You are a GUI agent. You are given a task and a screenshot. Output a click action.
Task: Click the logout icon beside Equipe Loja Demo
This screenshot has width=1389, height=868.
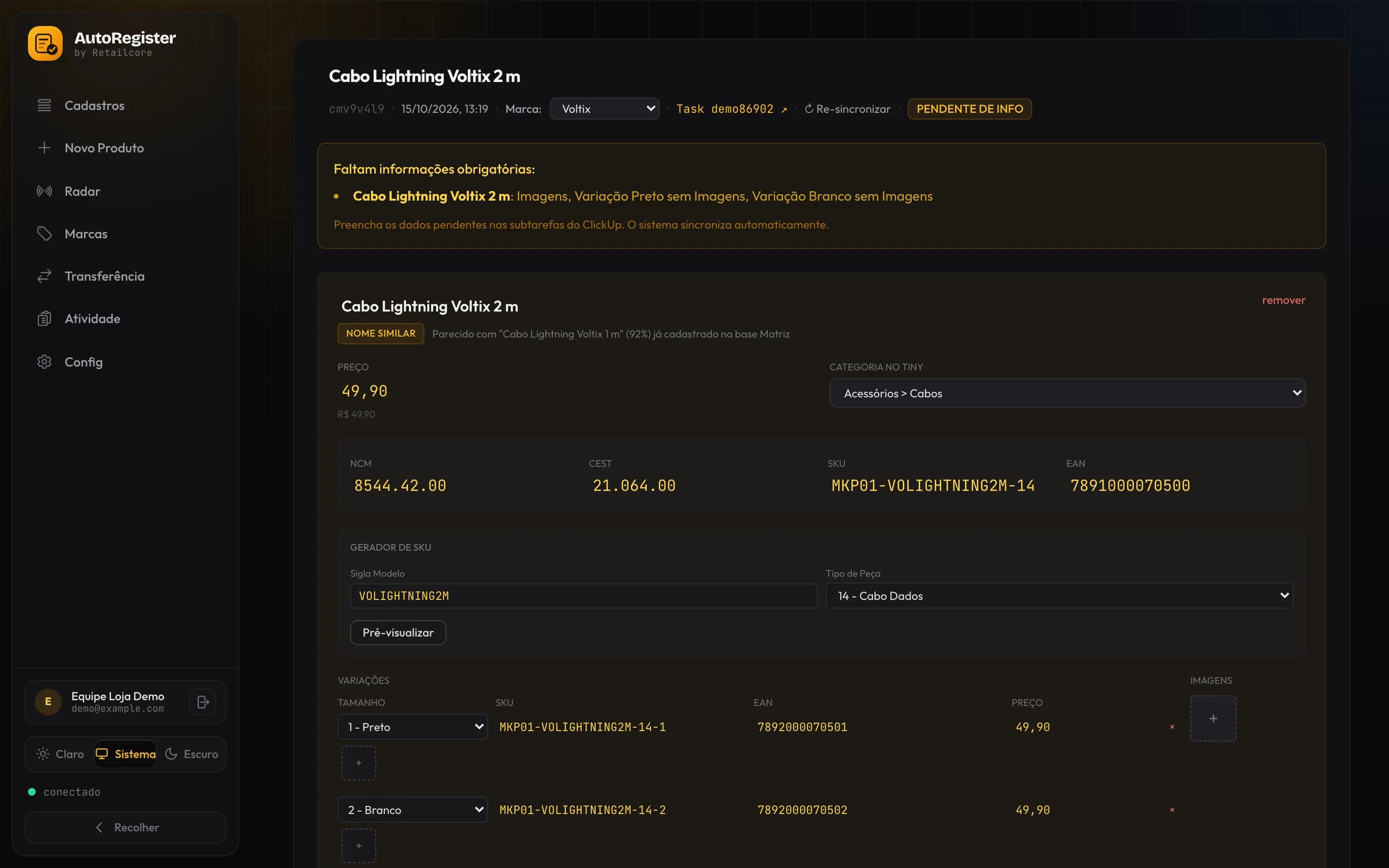[x=203, y=702]
